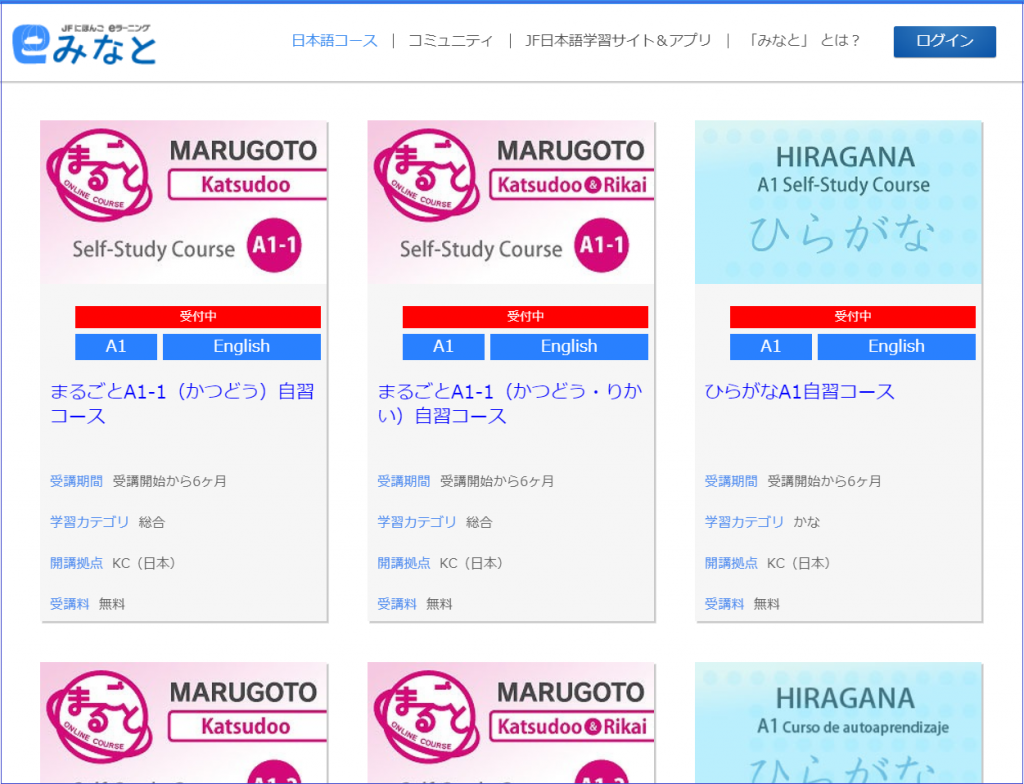
Task: Click 受講料 label in the Katsudoo card
Action: (x=69, y=604)
